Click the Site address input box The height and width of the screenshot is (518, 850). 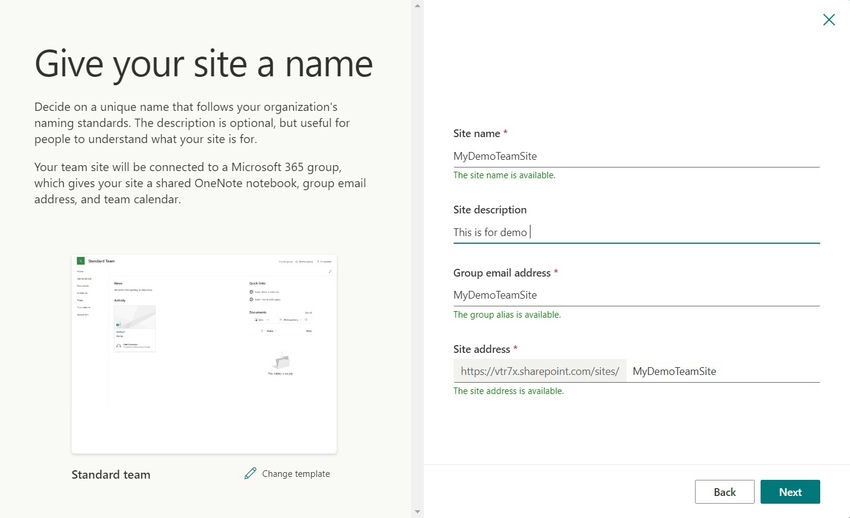point(723,371)
